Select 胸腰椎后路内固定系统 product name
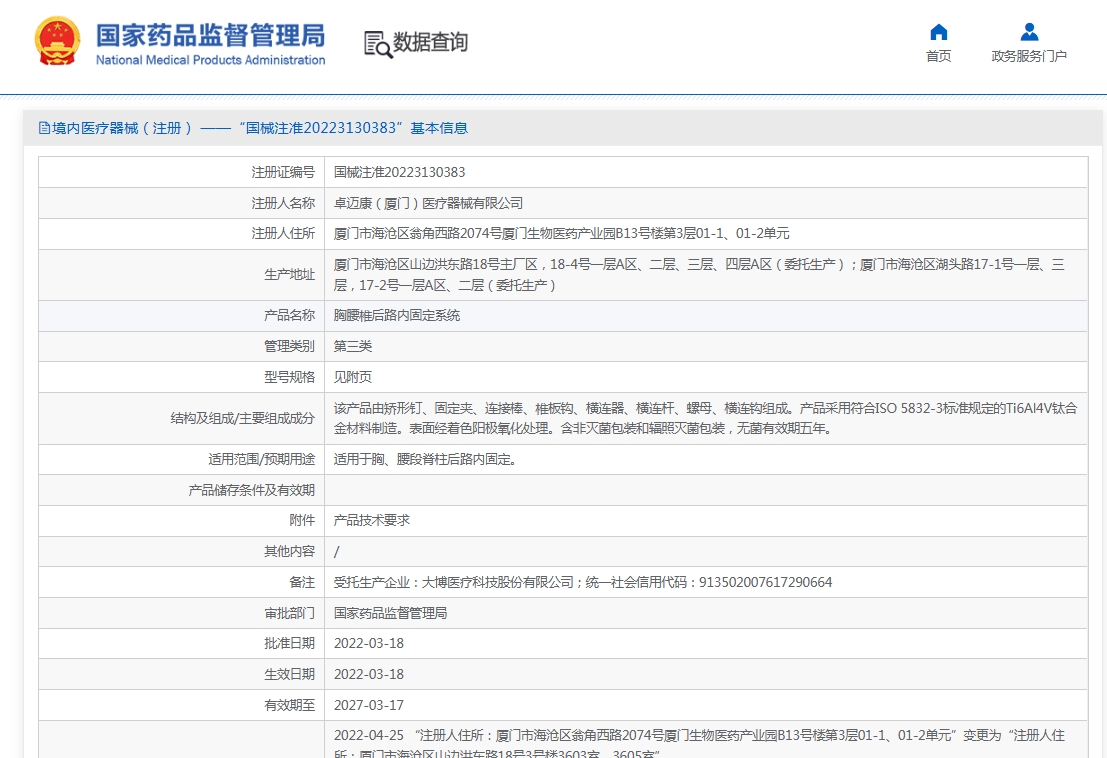The image size is (1107, 758). 397,315
